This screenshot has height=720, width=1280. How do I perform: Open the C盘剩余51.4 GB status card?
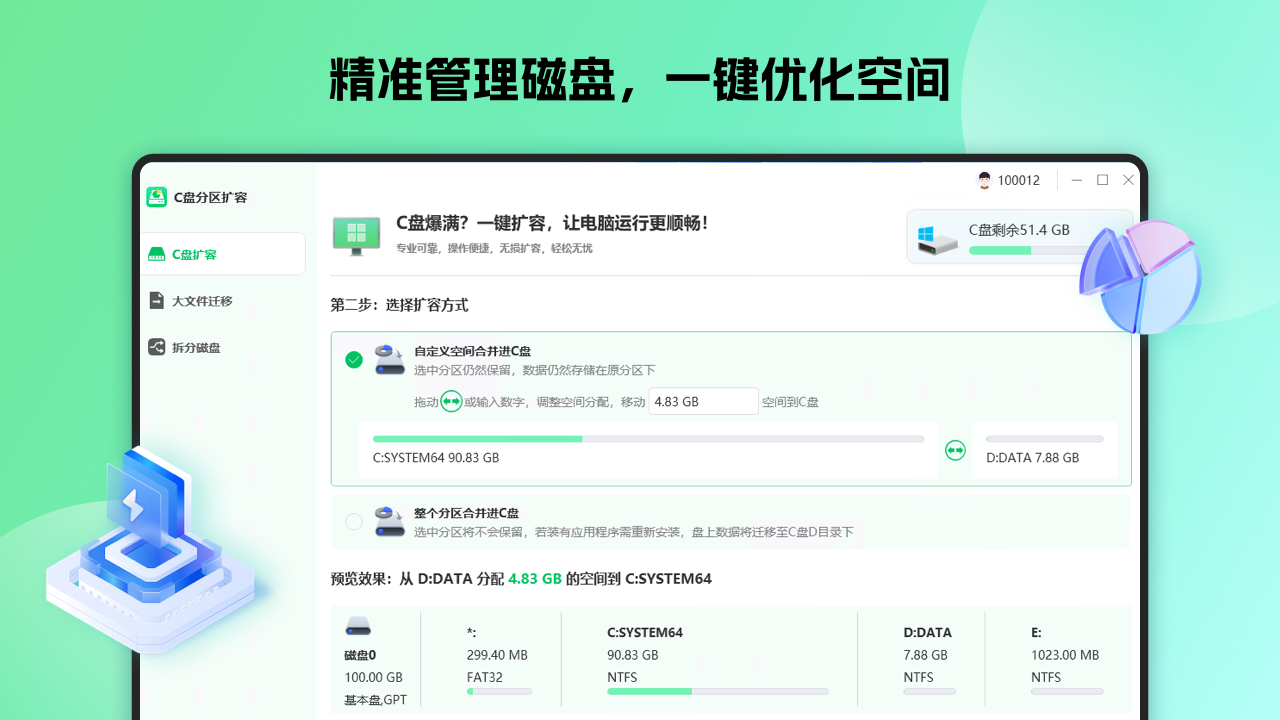click(x=1019, y=236)
